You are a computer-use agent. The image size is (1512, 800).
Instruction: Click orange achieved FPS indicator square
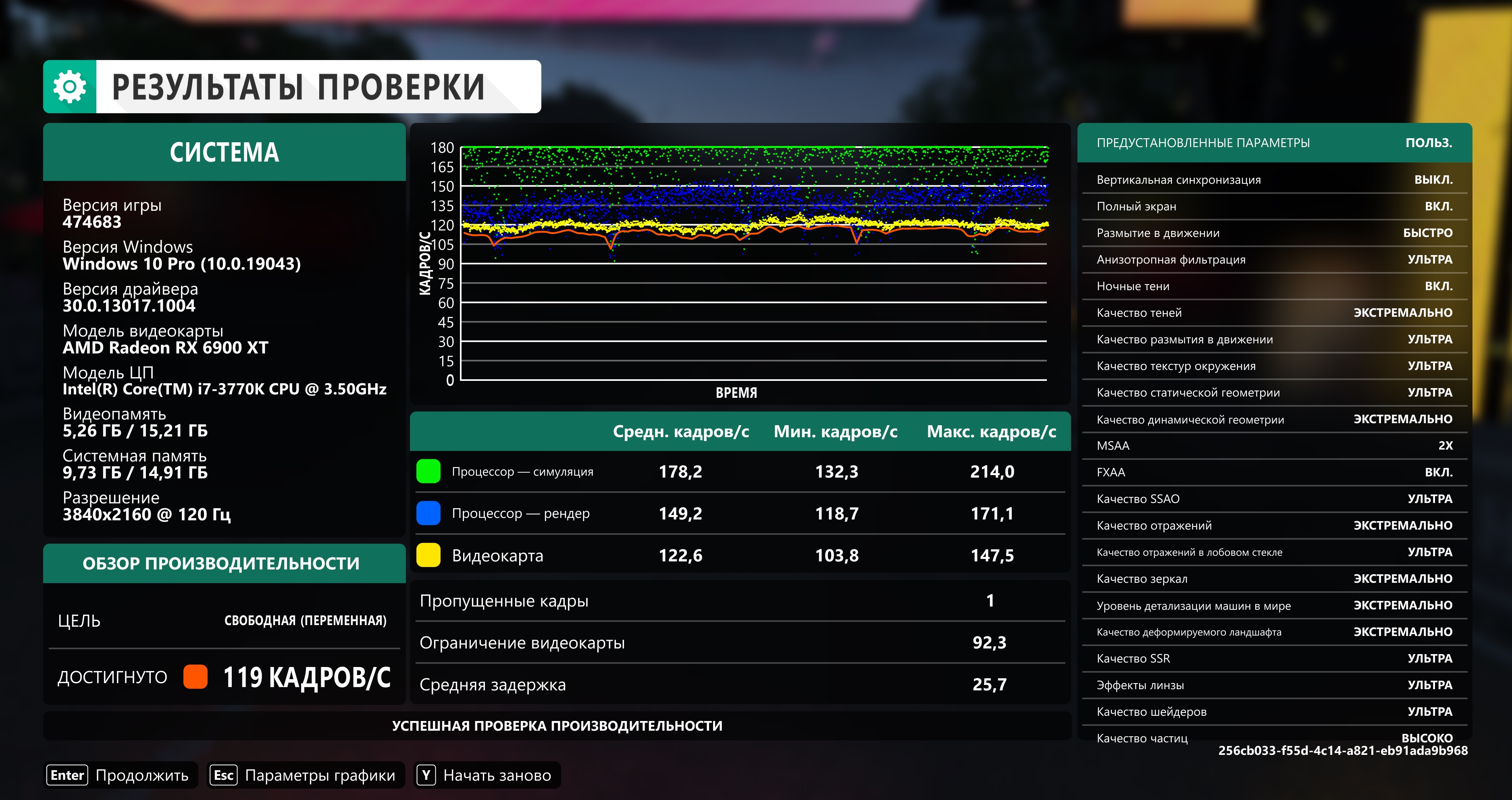click(195, 677)
